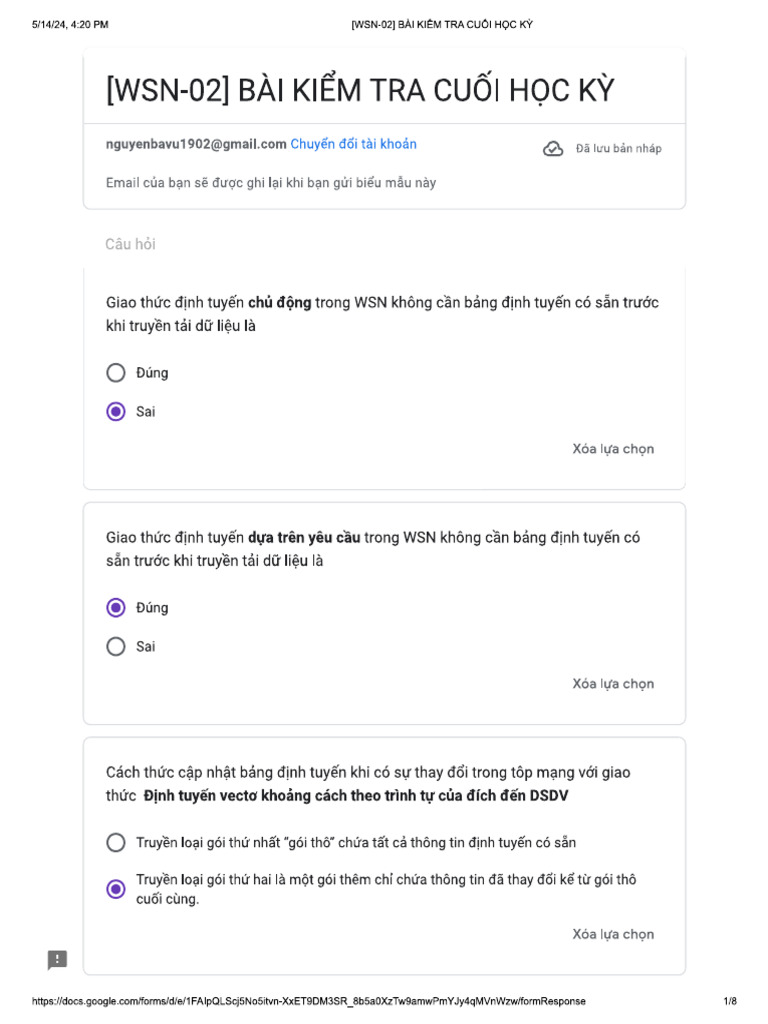The height and width of the screenshot is (1024, 768).
Task: Click 'Chuyển đổi tài khoản' link
Action: coord(353,144)
